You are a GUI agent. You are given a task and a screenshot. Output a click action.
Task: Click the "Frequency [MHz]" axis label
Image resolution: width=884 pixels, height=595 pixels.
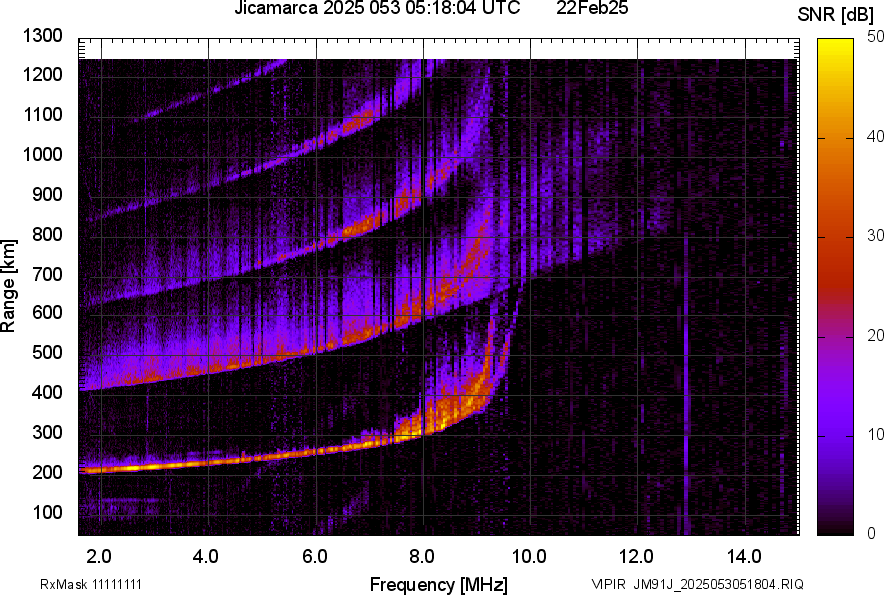(x=438, y=584)
